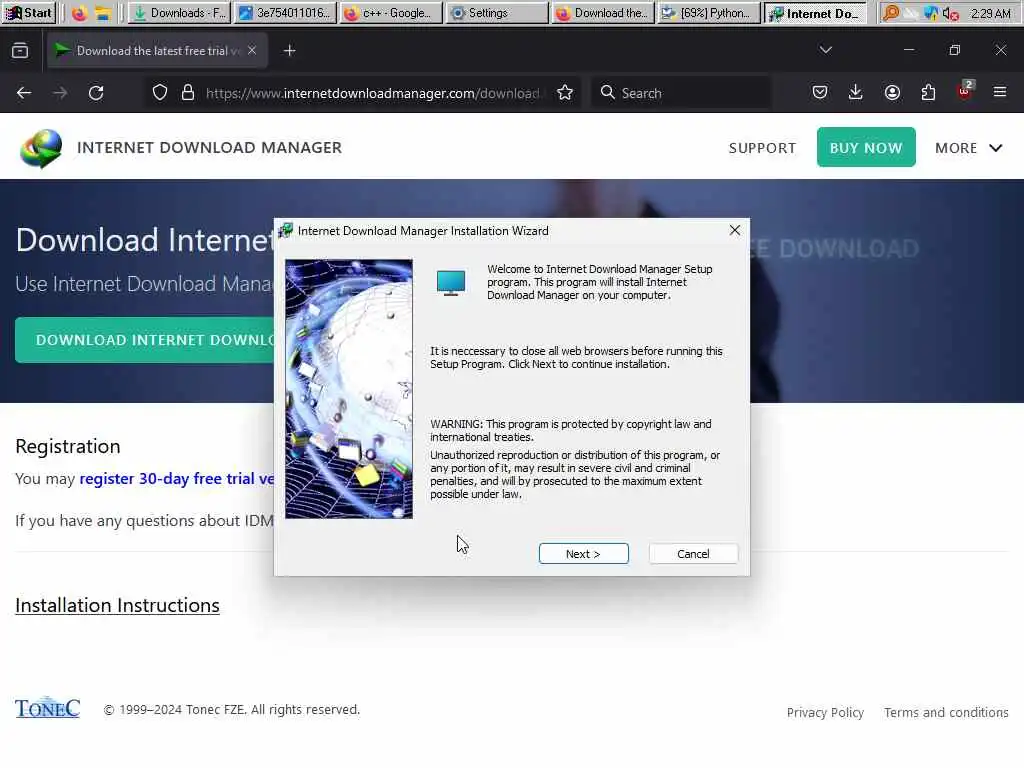Open the Start menu on the taskbar
This screenshot has height=768, width=1024.
pyautogui.click(x=29, y=12)
